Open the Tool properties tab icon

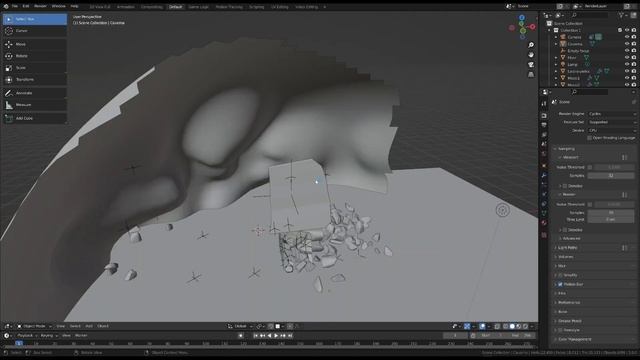[544, 104]
